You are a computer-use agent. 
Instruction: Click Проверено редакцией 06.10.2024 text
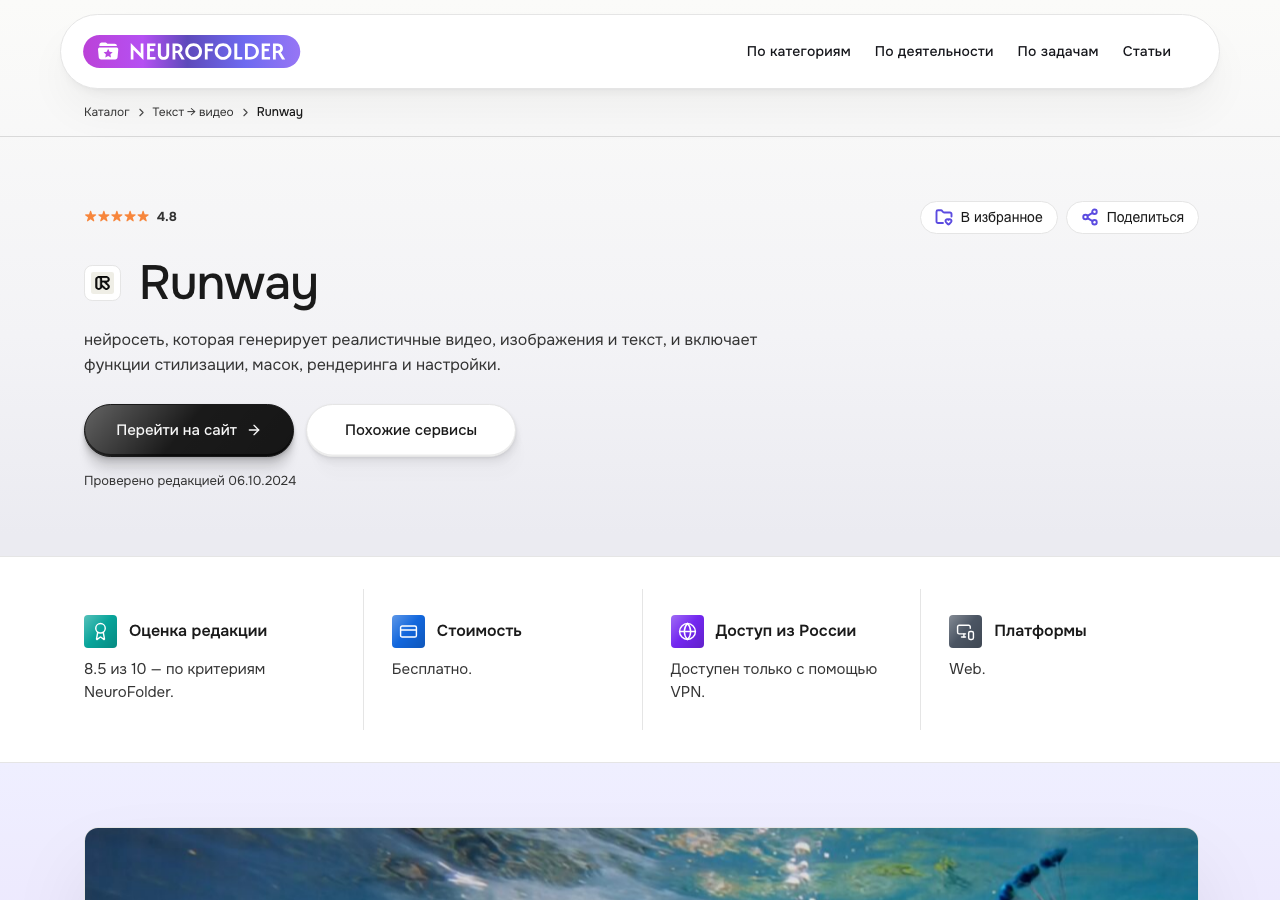[x=190, y=481]
